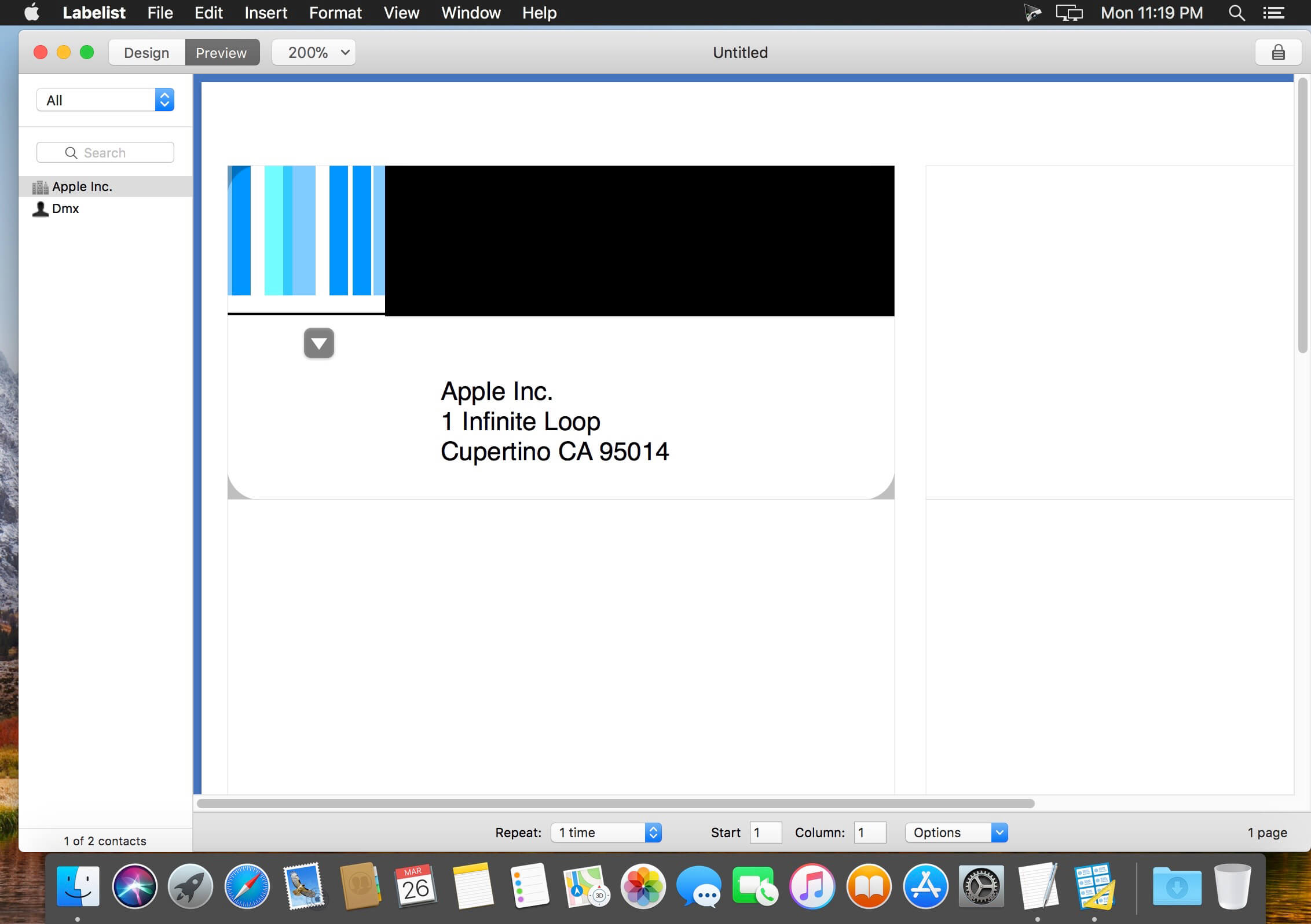Click the Apple Inc. address text on label
Screen dimensions: 1311x924
tap(555, 421)
